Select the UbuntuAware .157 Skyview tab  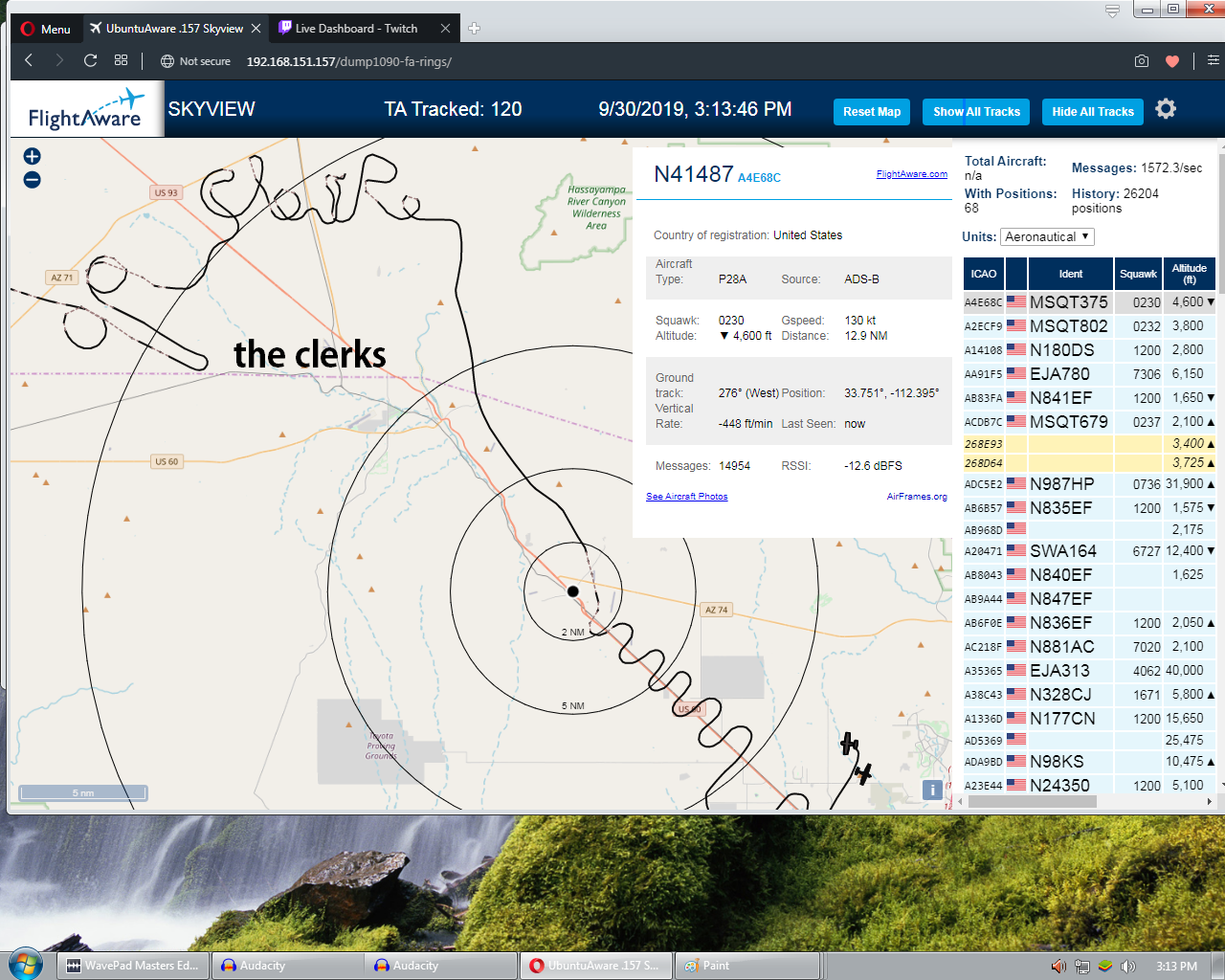click(174, 29)
